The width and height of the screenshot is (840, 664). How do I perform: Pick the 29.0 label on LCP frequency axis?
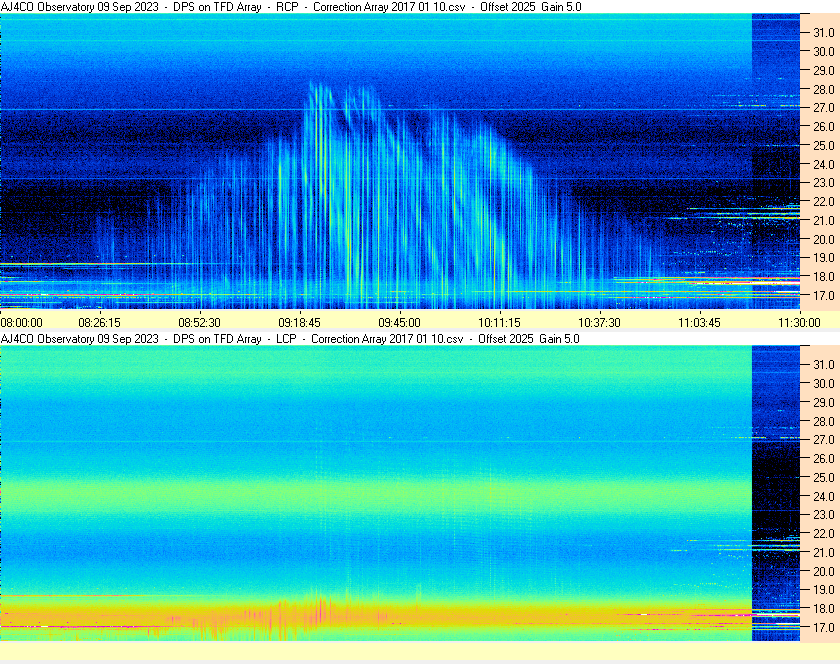point(824,402)
